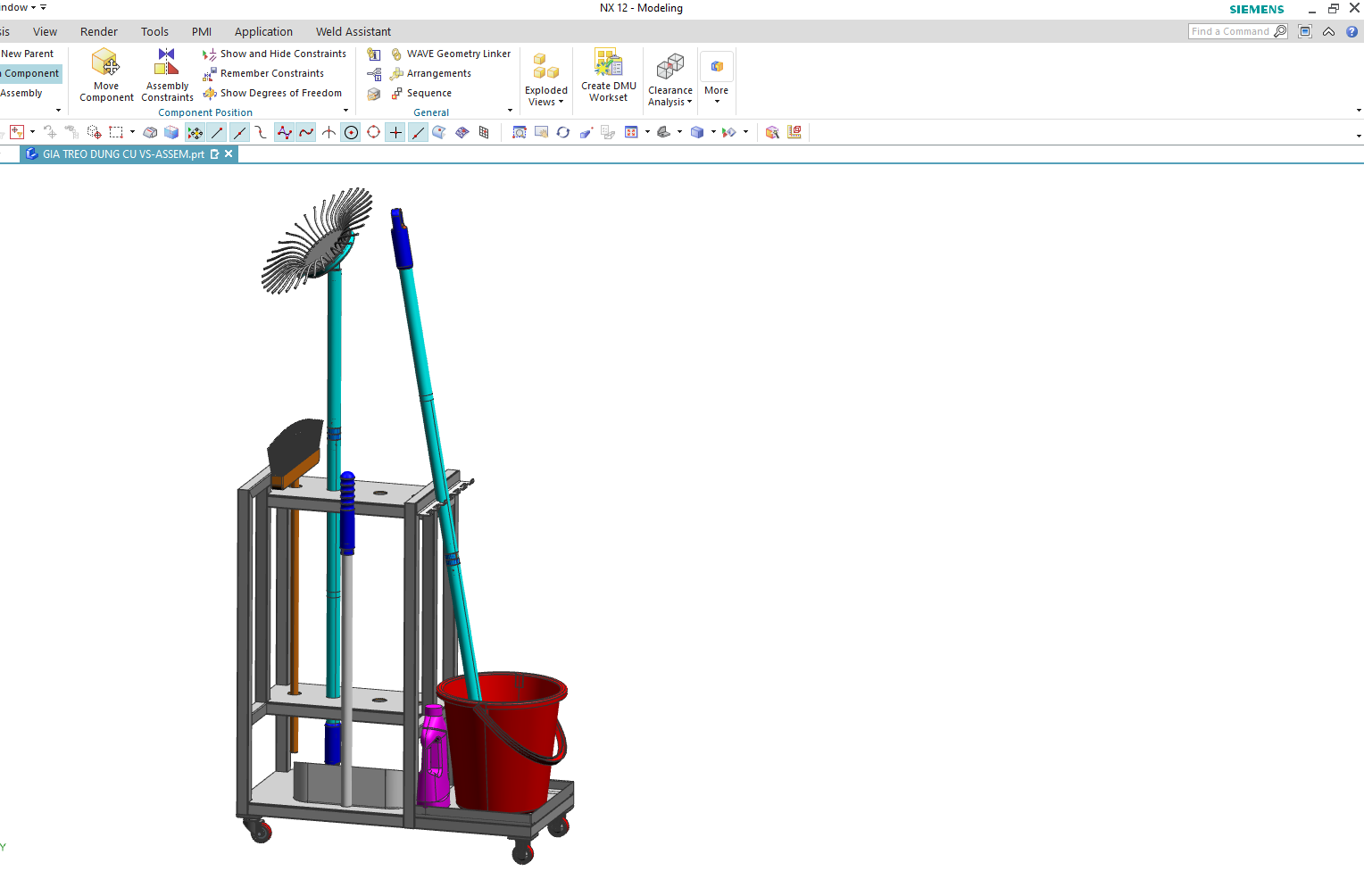The image size is (1364, 896).
Task: Toggle Enable Snap Point
Action: click(x=195, y=132)
